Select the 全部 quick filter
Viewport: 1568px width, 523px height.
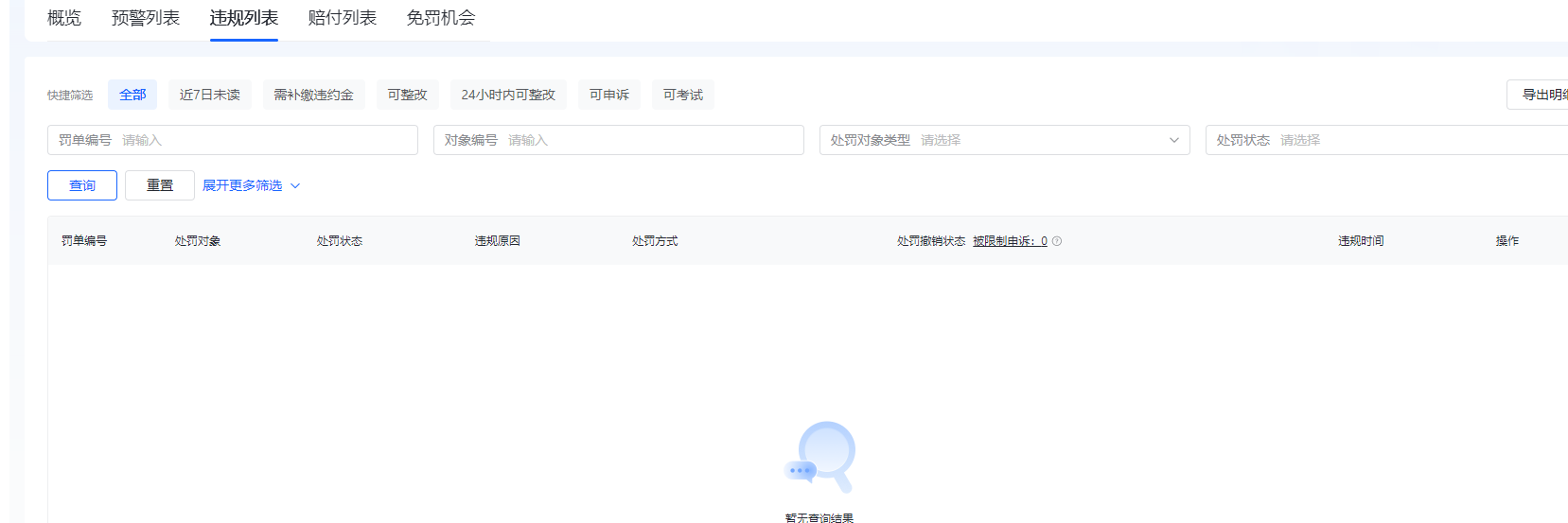pos(132,95)
